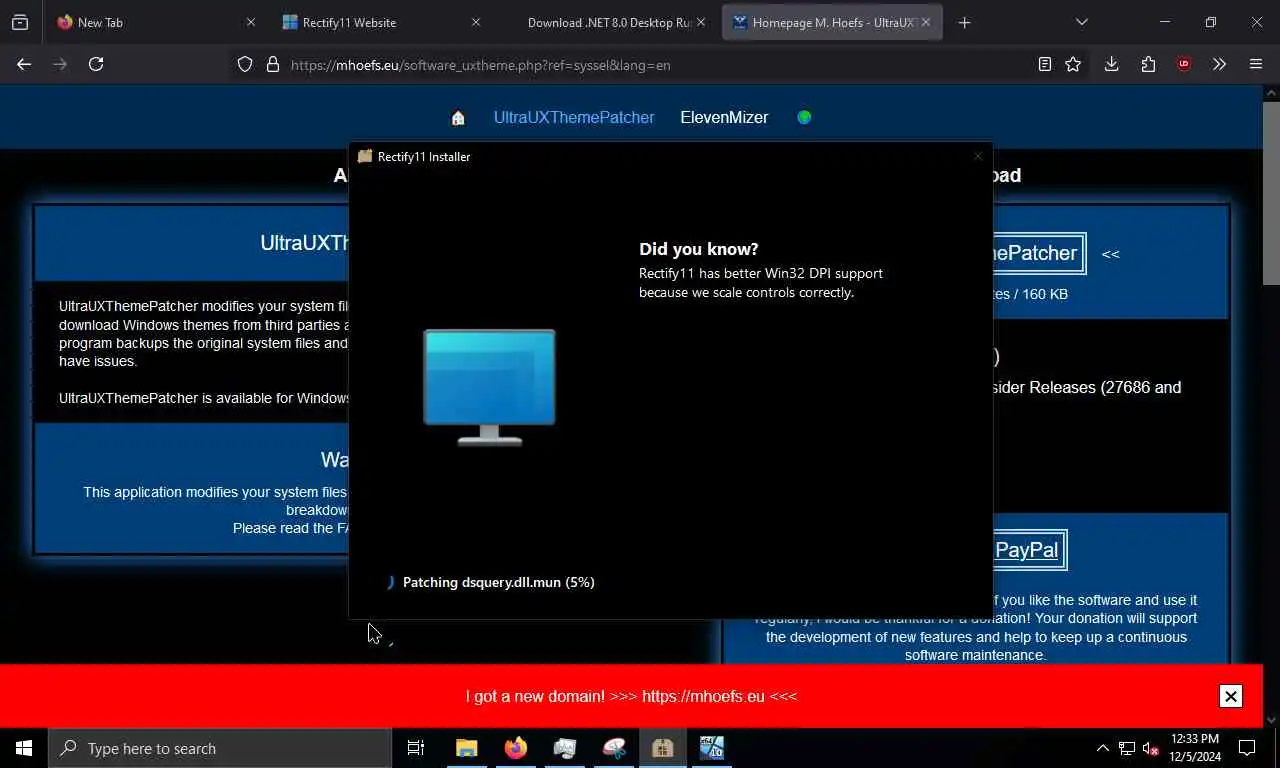The height and width of the screenshot is (768, 1280).
Task: Open the notifications action center
Action: point(1247,748)
